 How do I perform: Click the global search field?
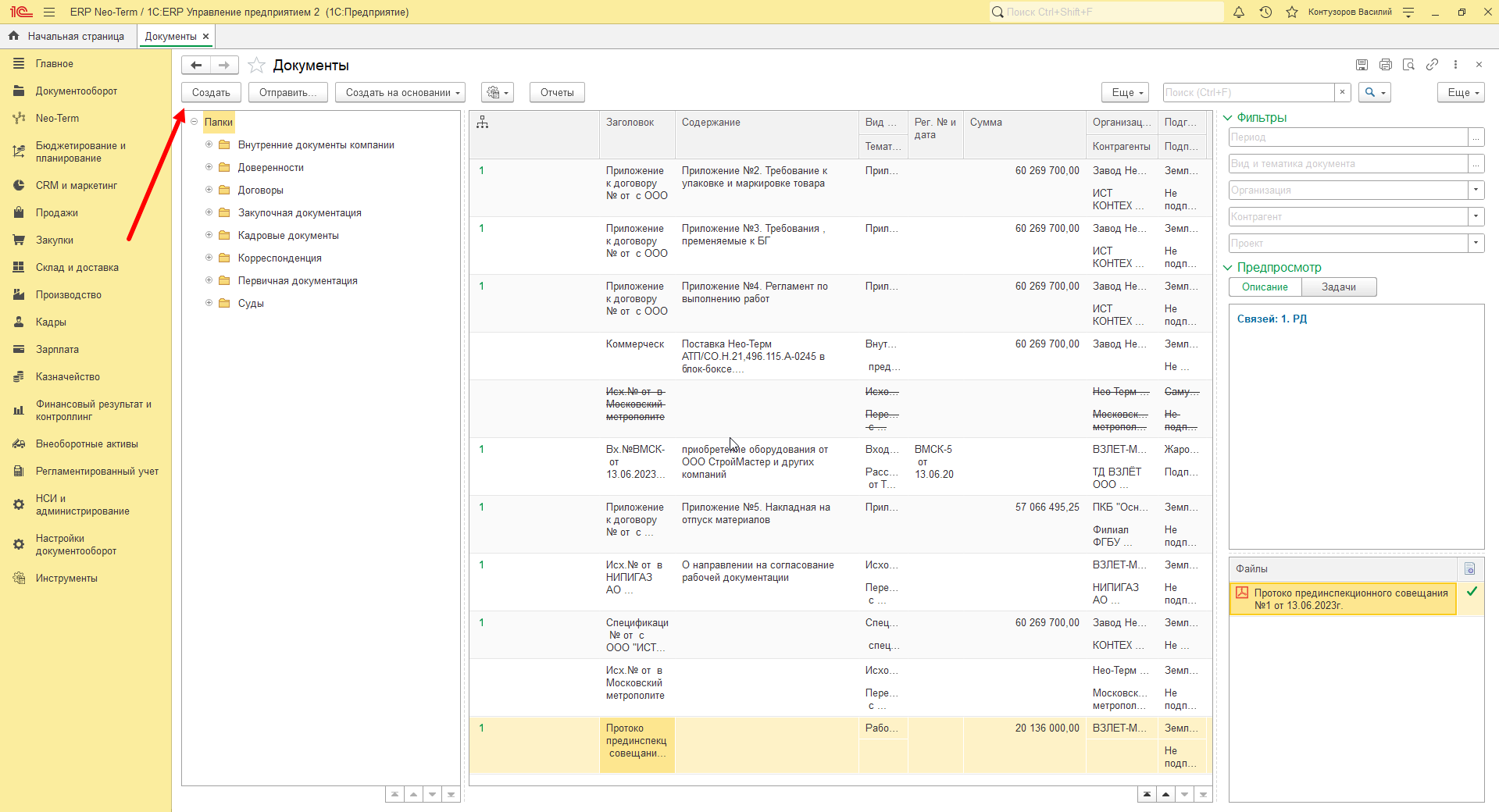tap(1107, 12)
